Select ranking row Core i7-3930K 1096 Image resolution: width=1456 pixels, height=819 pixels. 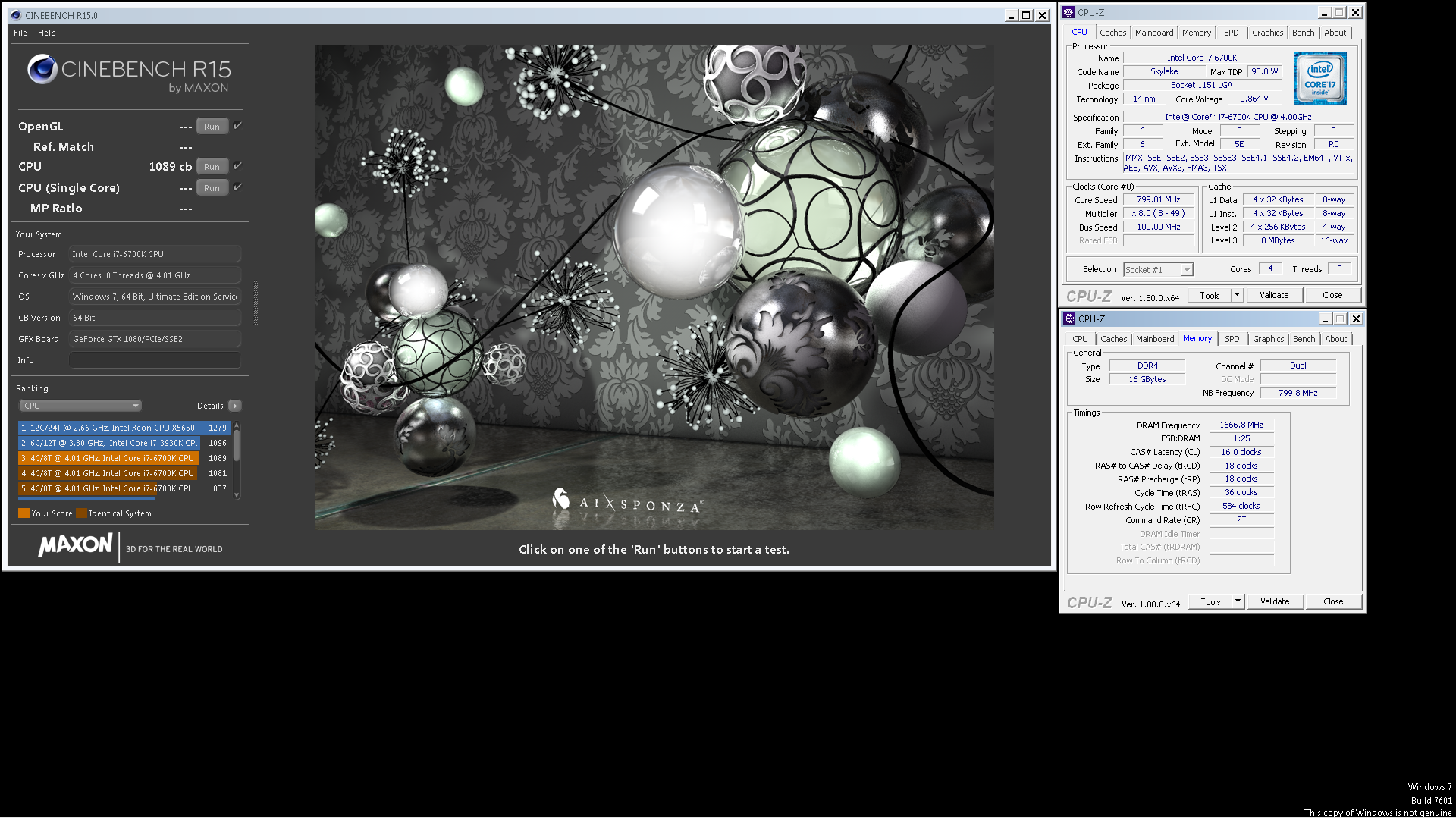(x=124, y=443)
